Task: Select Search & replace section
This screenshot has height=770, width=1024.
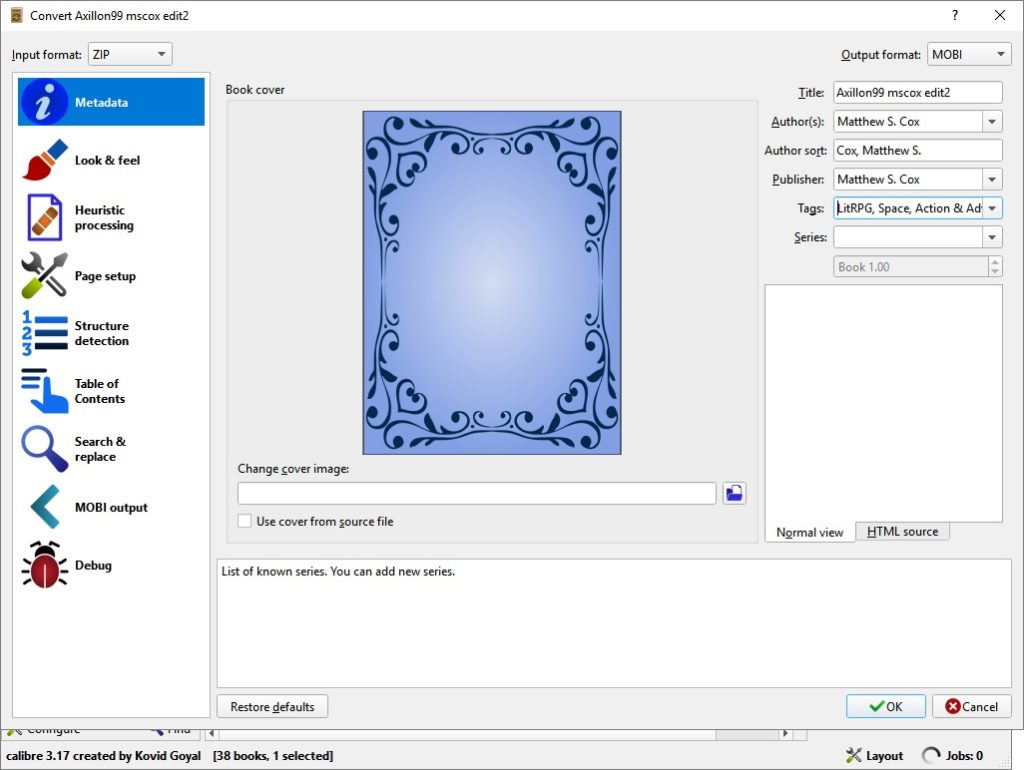Action: pyautogui.click(x=100, y=449)
